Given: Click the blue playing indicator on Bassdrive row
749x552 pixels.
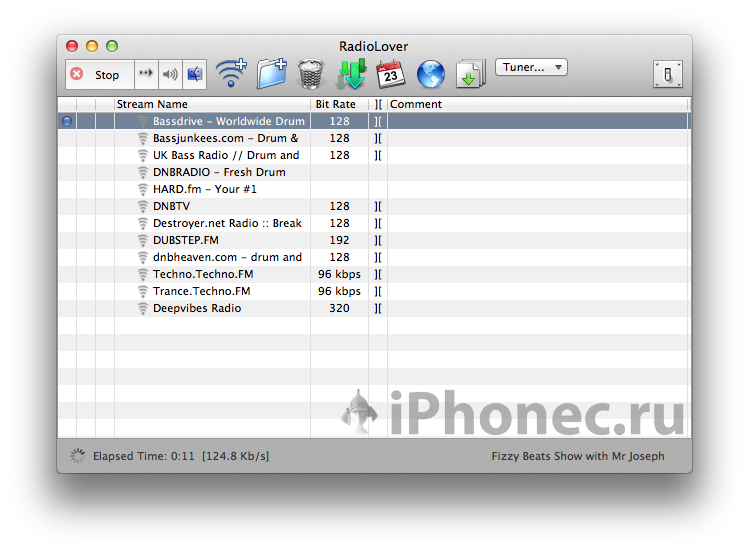Looking at the screenshot, I should tap(67, 121).
